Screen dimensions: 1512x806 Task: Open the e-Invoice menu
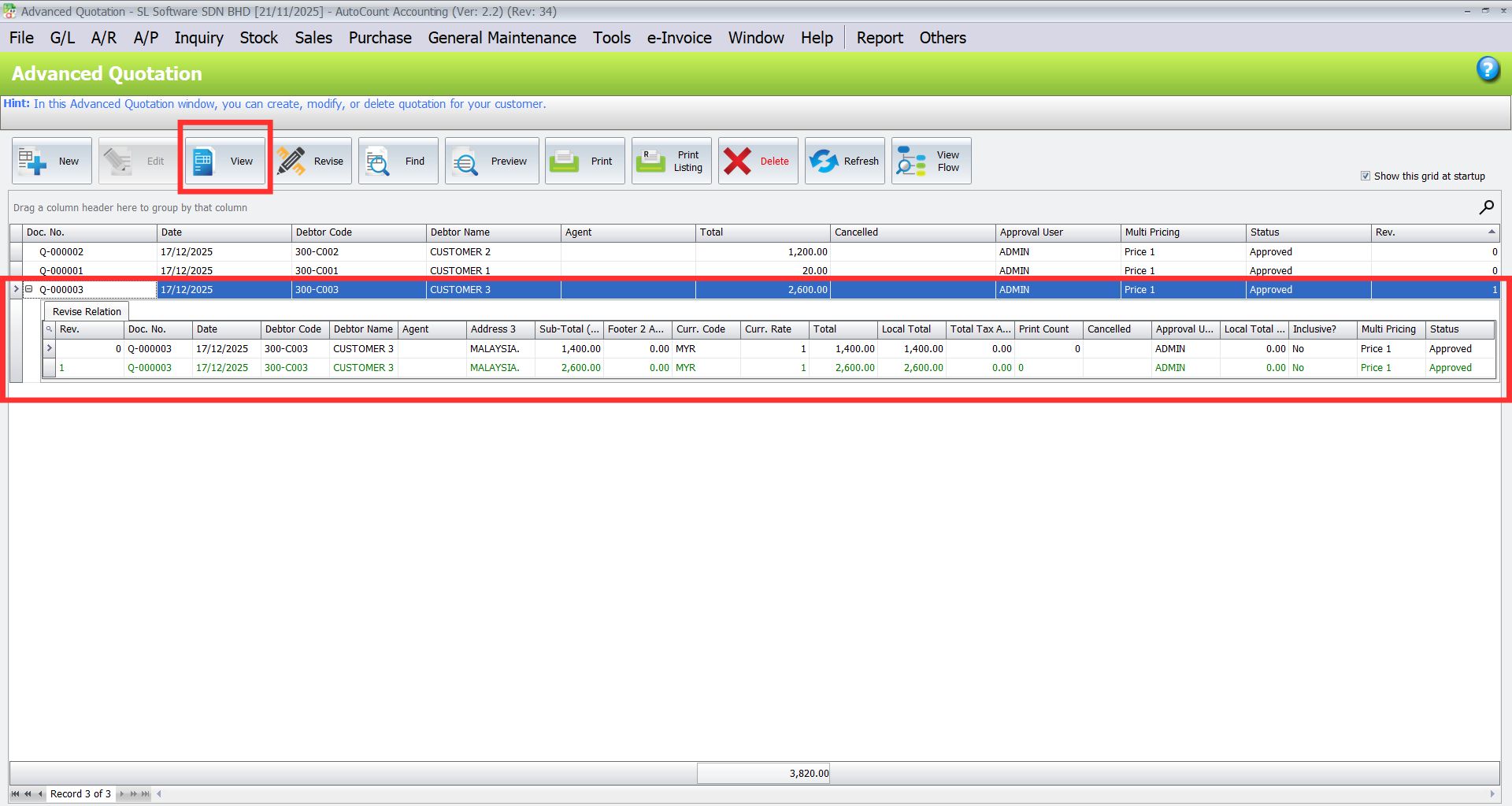click(x=679, y=37)
